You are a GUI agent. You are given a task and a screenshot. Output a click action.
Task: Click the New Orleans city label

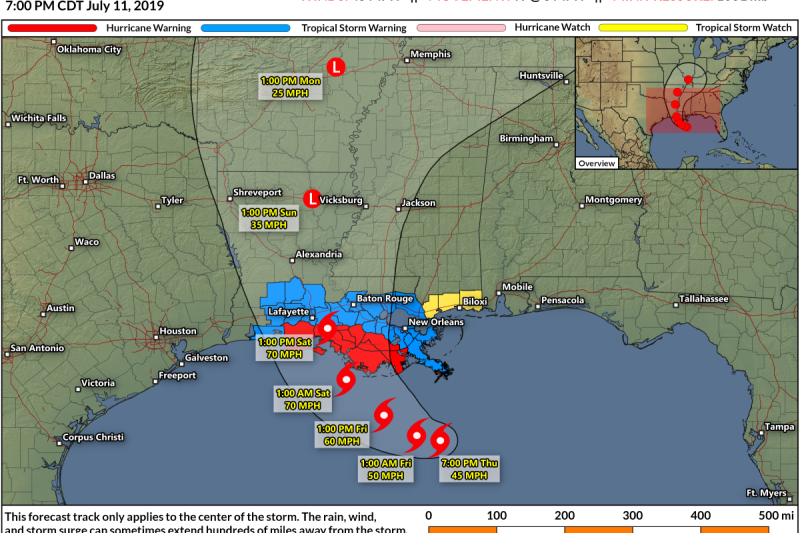pos(436,322)
